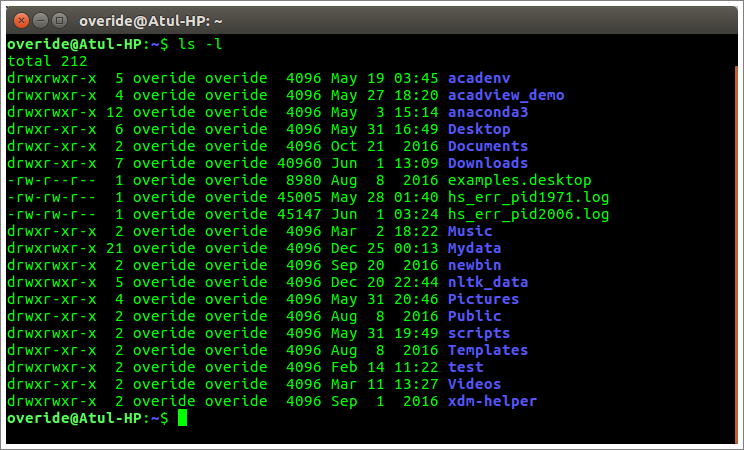Click the size value 8980 for examples.desktop
This screenshot has width=744, height=450.
click(304, 180)
